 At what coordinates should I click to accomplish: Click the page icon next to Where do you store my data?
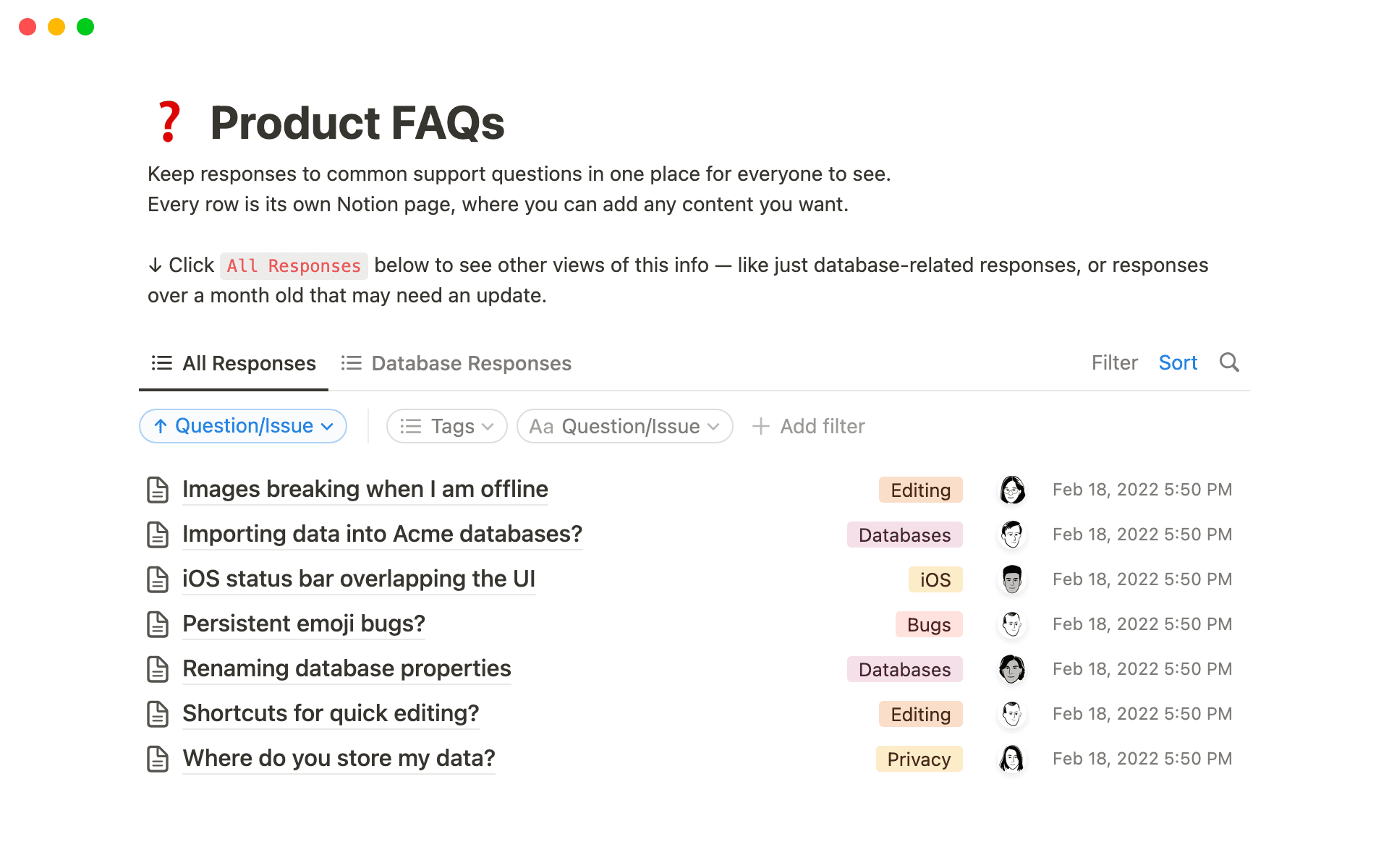158,758
